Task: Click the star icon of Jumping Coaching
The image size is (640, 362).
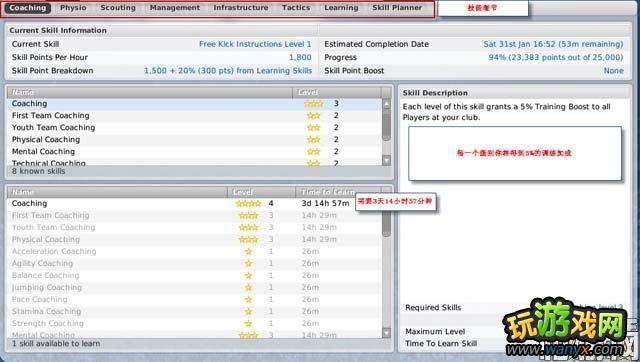Action: pyautogui.click(x=248, y=287)
